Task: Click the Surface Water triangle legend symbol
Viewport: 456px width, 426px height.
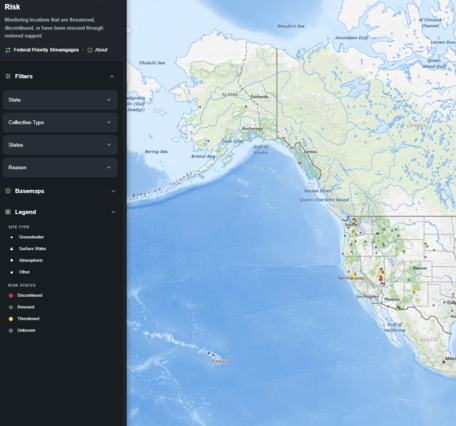Action: pyautogui.click(x=12, y=249)
